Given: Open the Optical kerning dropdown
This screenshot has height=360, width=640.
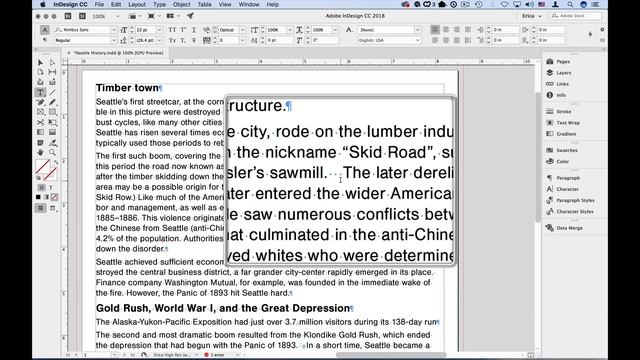Looking at the screenshot, I should (x=242, y=30).
